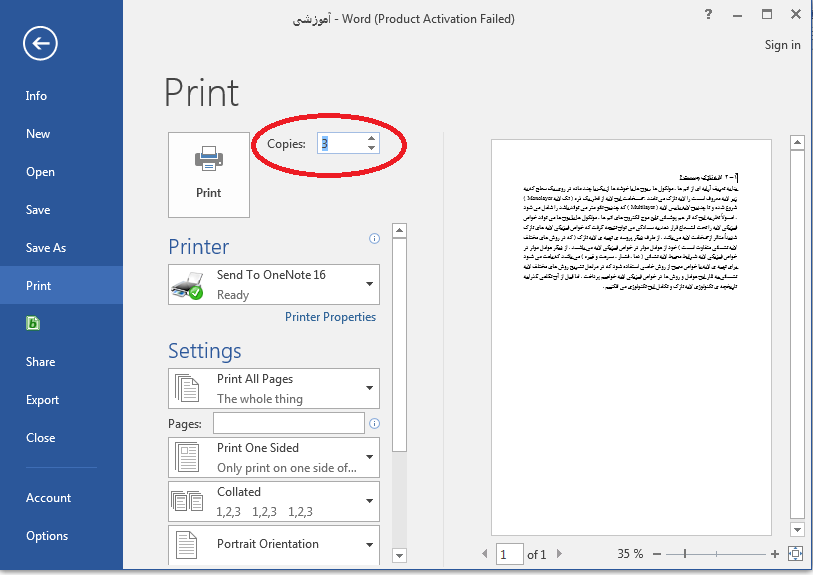Open the Send To OneNote 16 printer dropdown

(x=274, y=285)
